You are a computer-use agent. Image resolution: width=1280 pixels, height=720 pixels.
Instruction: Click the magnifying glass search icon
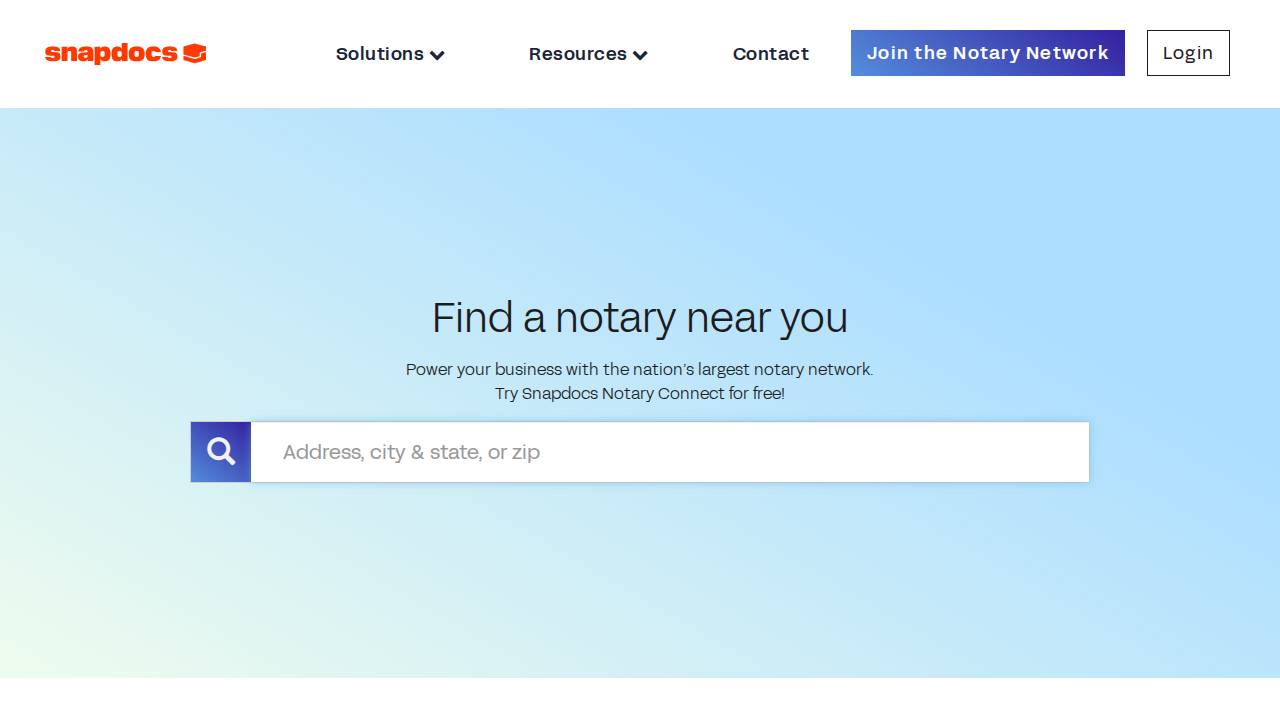[221, 452]
